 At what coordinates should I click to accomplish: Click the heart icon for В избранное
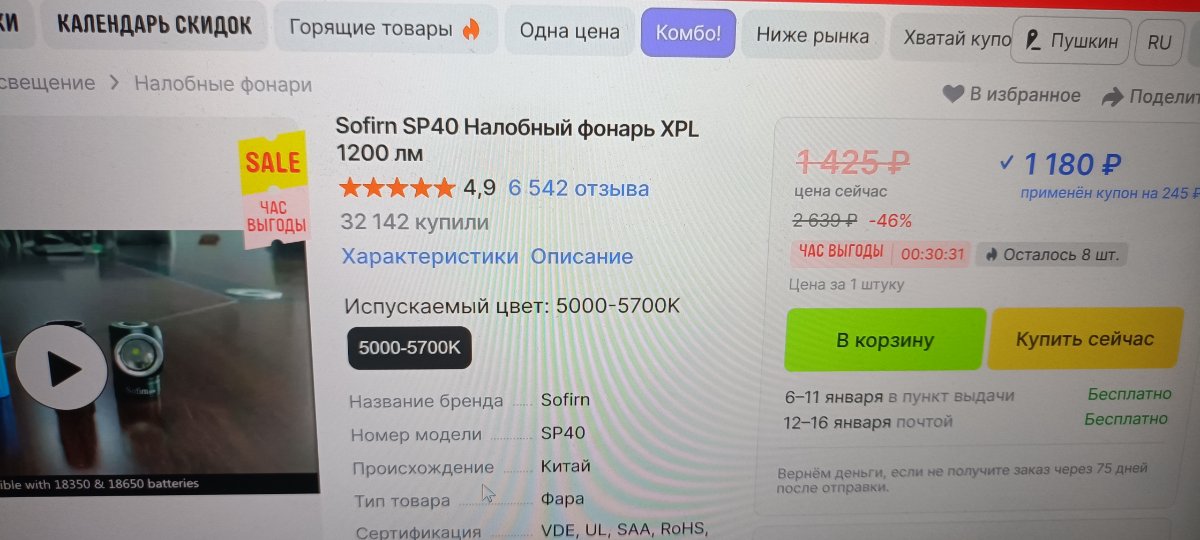pyautogui.click(x=954, y=95)
